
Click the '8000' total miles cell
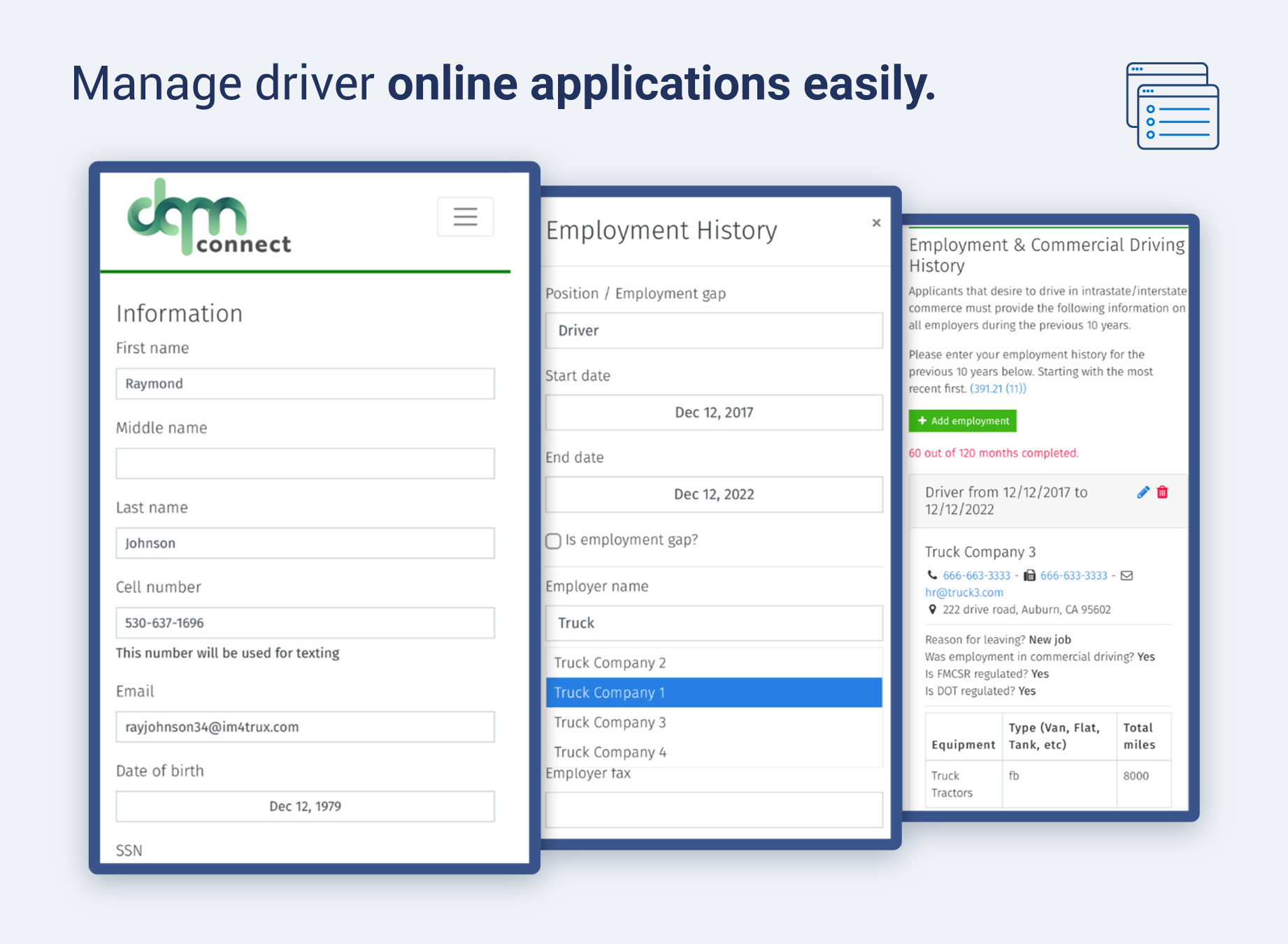(1144, 784)
